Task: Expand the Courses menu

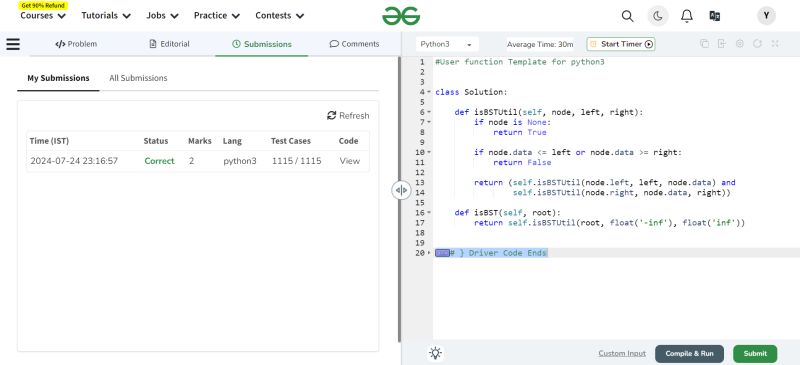Action: (x=43, y=16)
